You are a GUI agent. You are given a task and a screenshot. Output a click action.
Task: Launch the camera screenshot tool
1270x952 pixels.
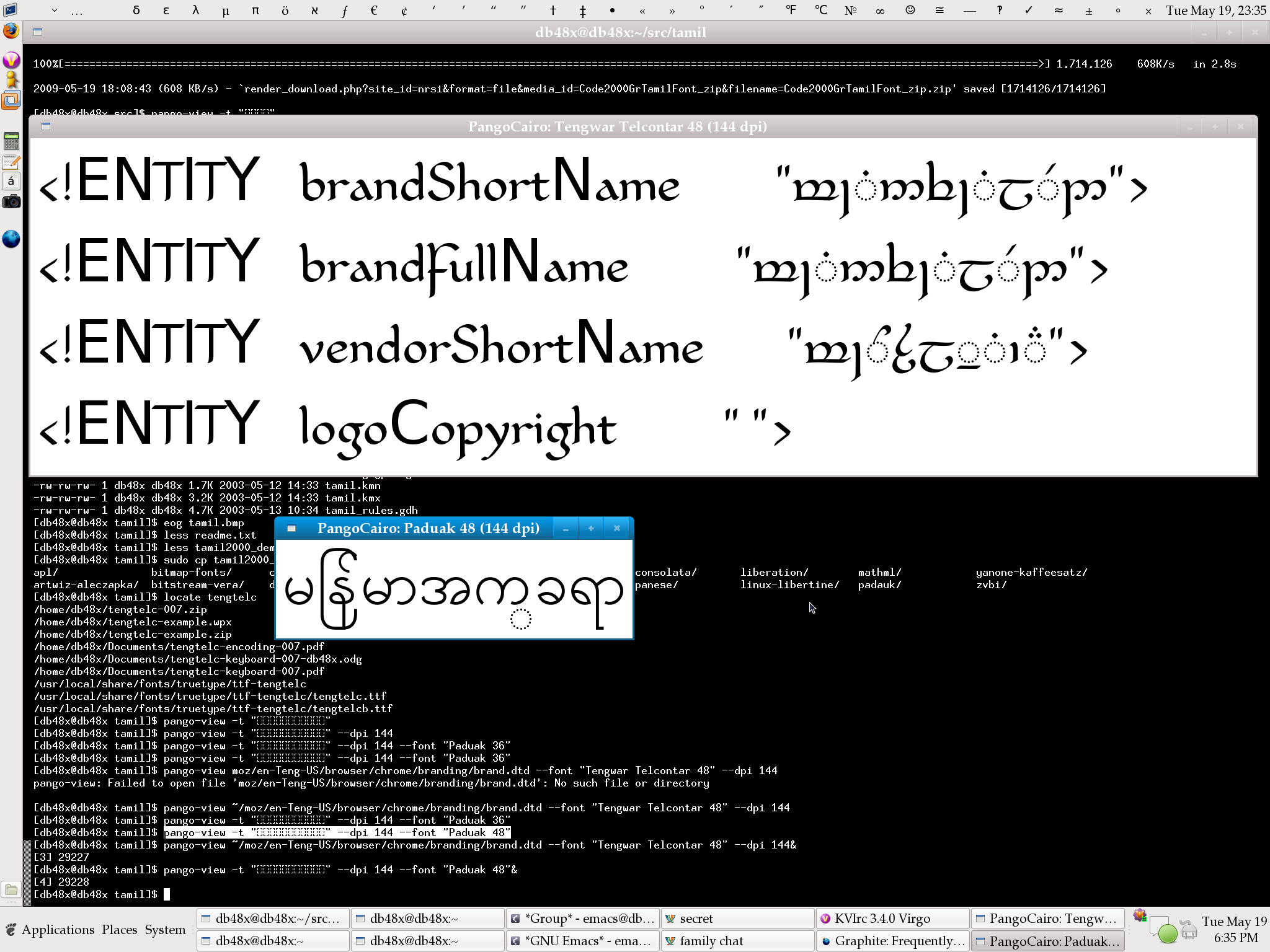[11, 201]
